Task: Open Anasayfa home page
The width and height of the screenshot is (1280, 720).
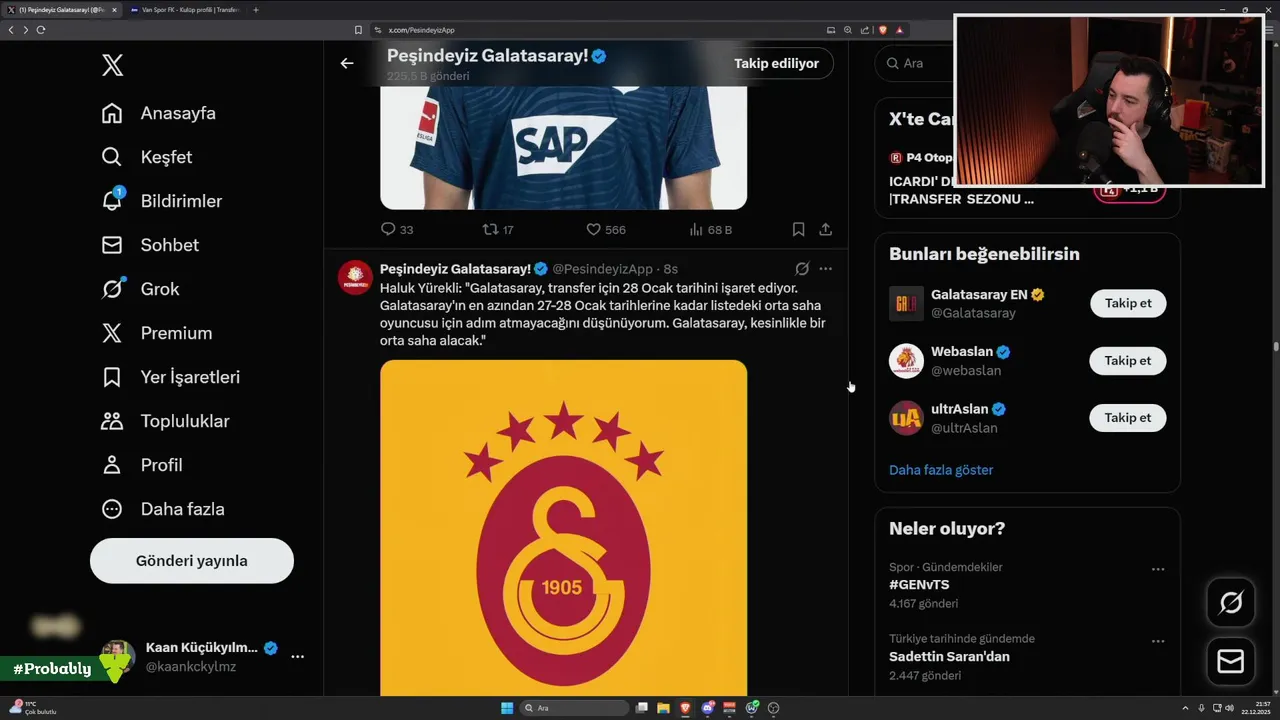Action: coord(158,113)
